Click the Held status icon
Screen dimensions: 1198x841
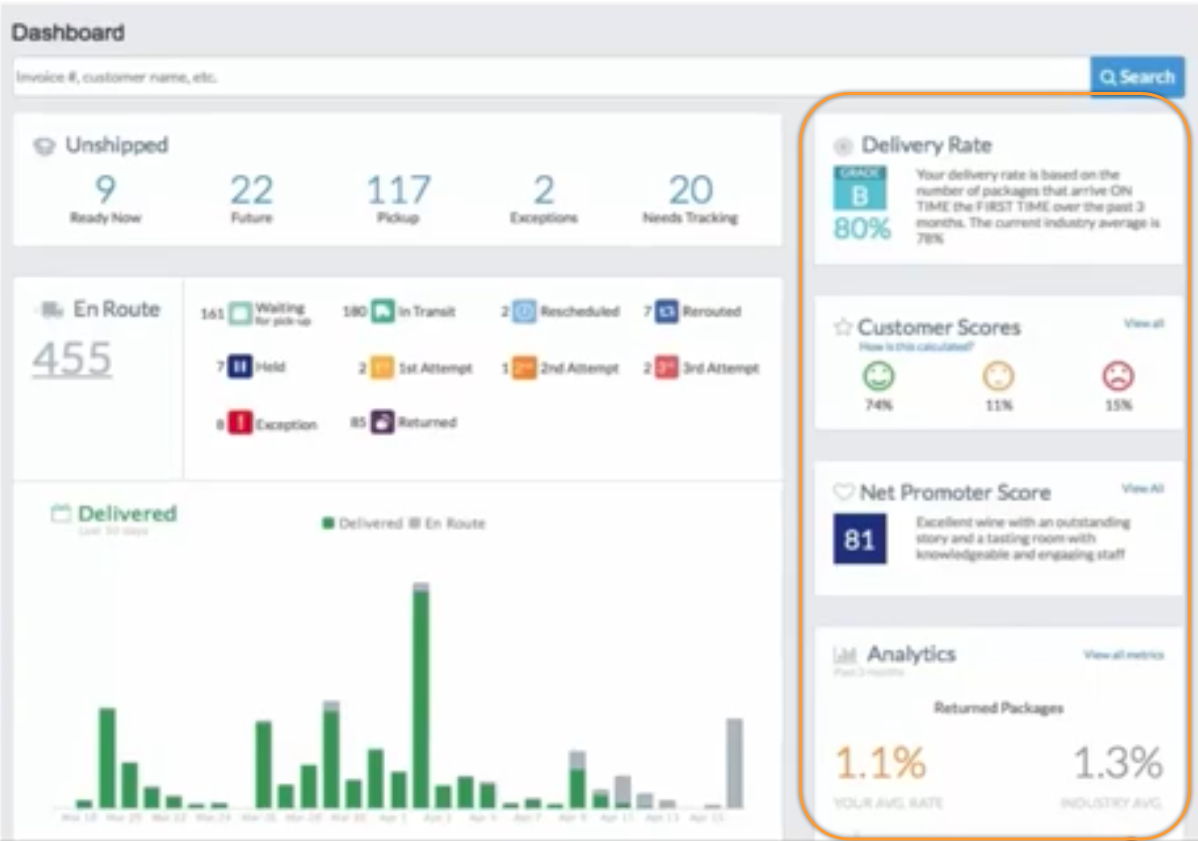point(240,367)
